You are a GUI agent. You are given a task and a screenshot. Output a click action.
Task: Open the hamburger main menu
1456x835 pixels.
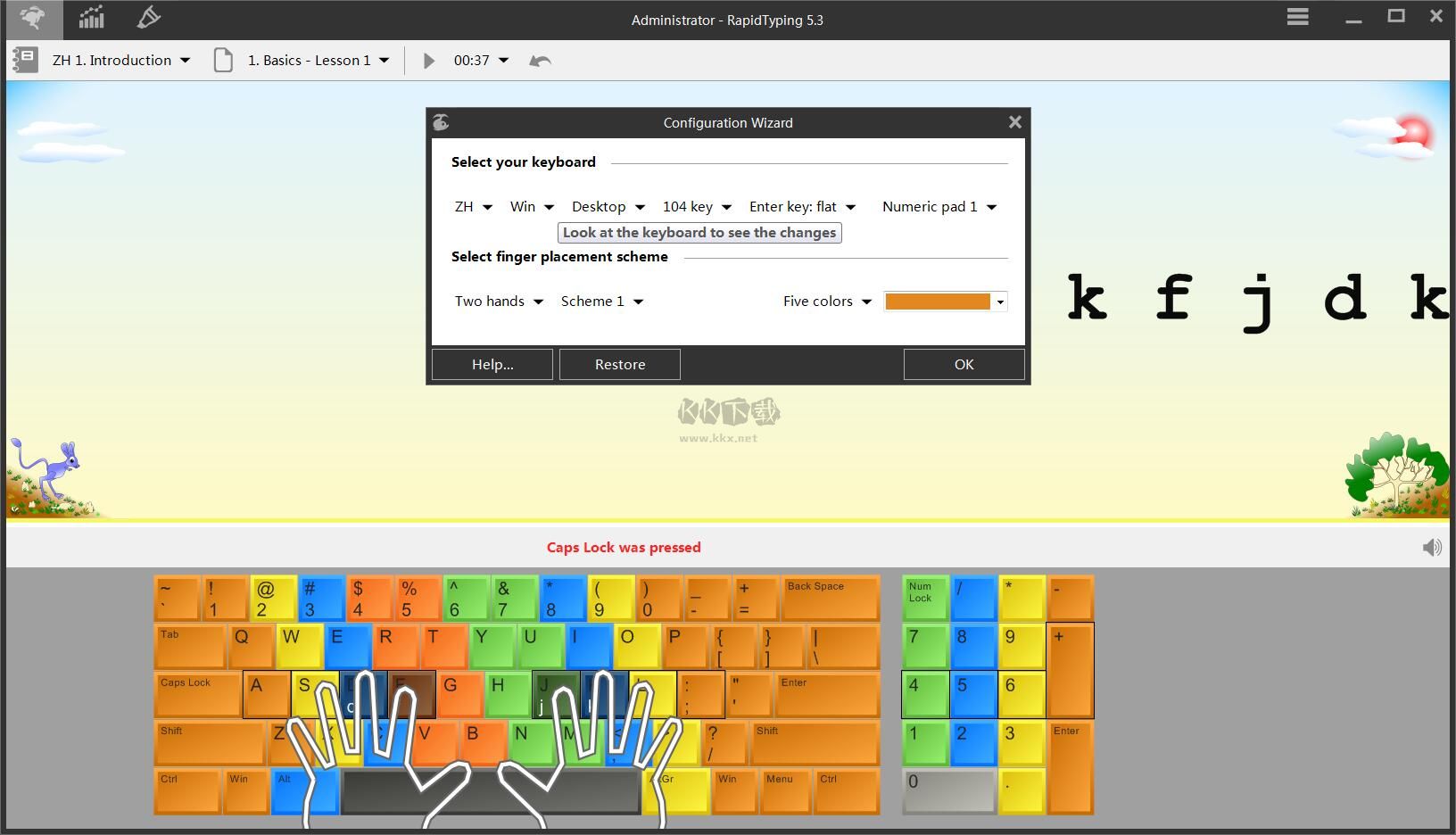pyautogui.click(x=1297, y=18)
